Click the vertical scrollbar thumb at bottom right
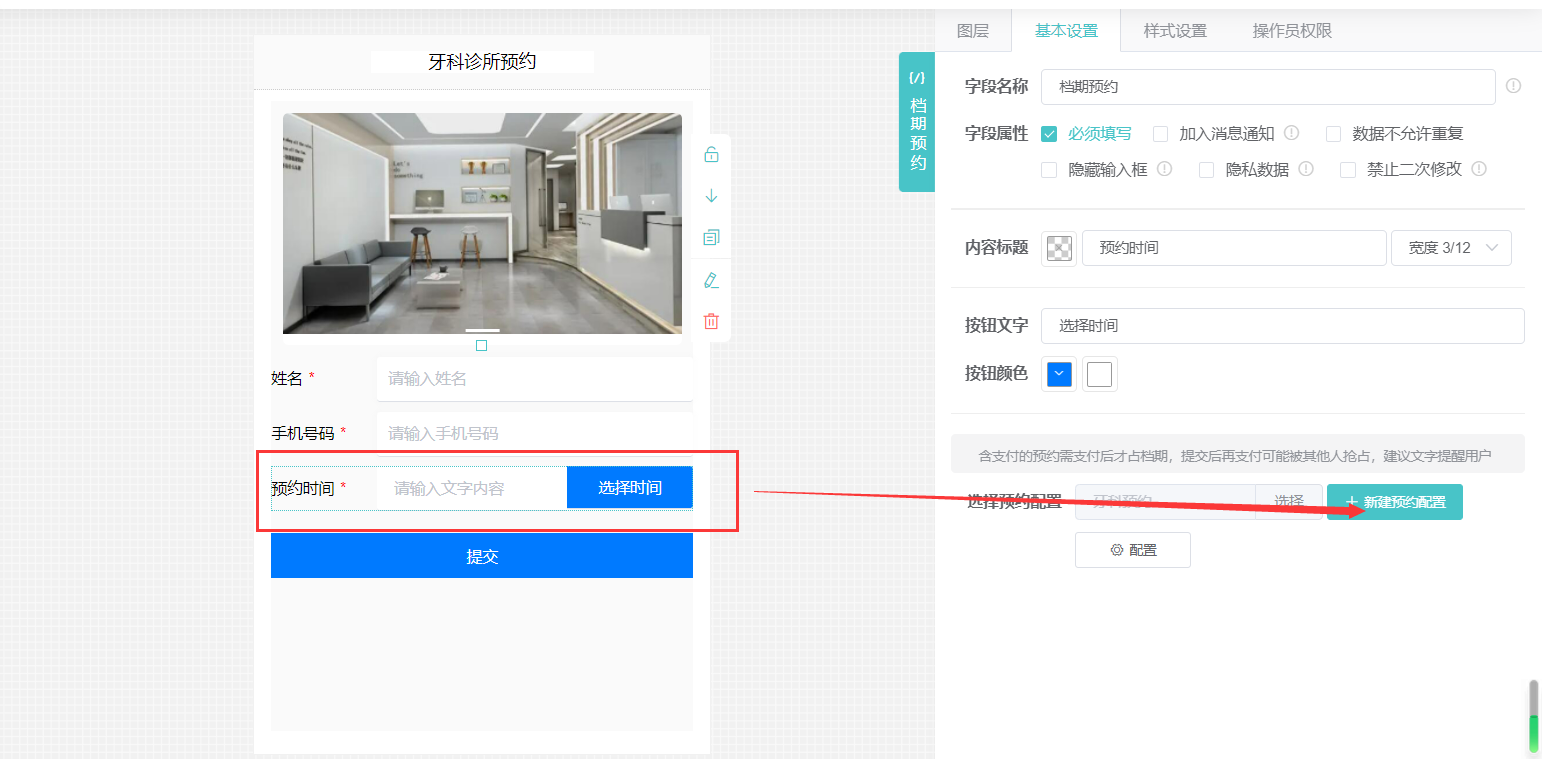This screenshot has height=759, width=1542. pyautogui.click(x=1534, y=717)
